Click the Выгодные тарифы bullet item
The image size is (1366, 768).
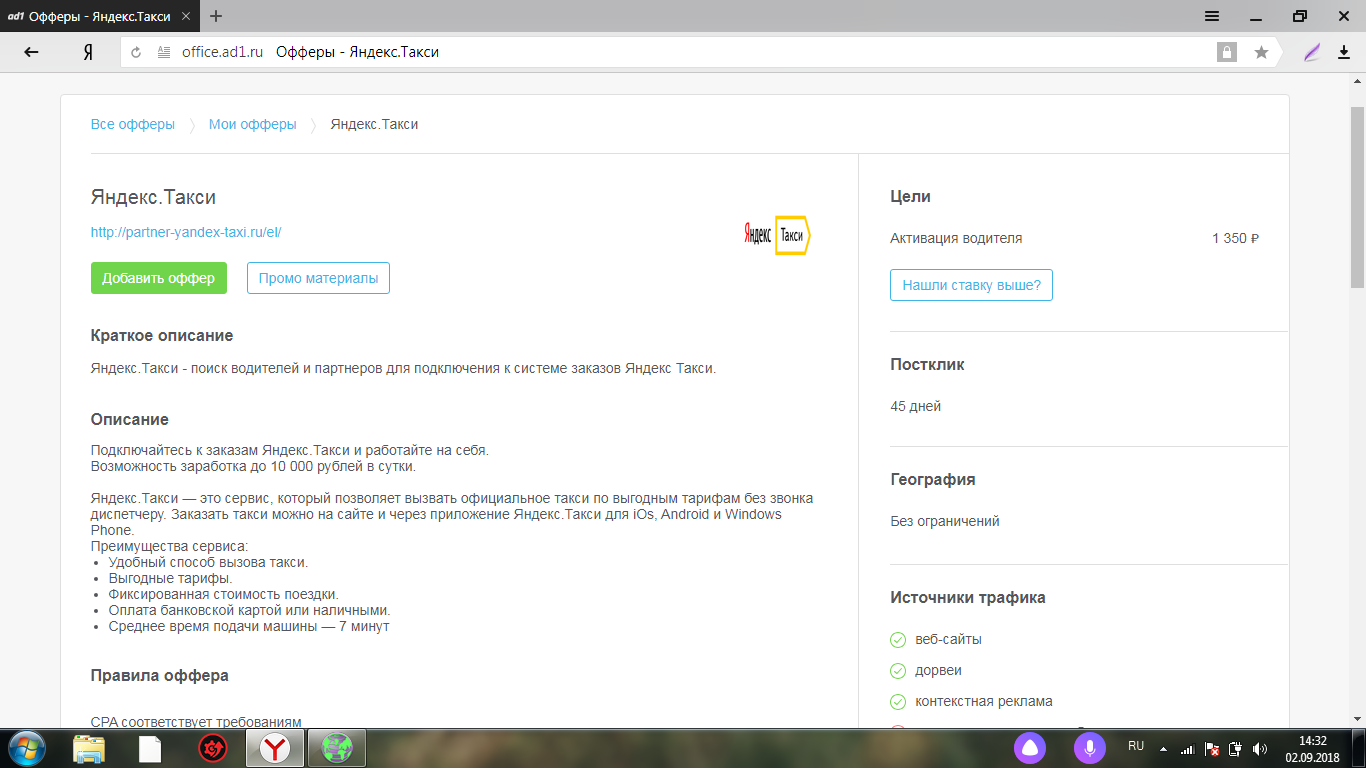tap(170, 579)
